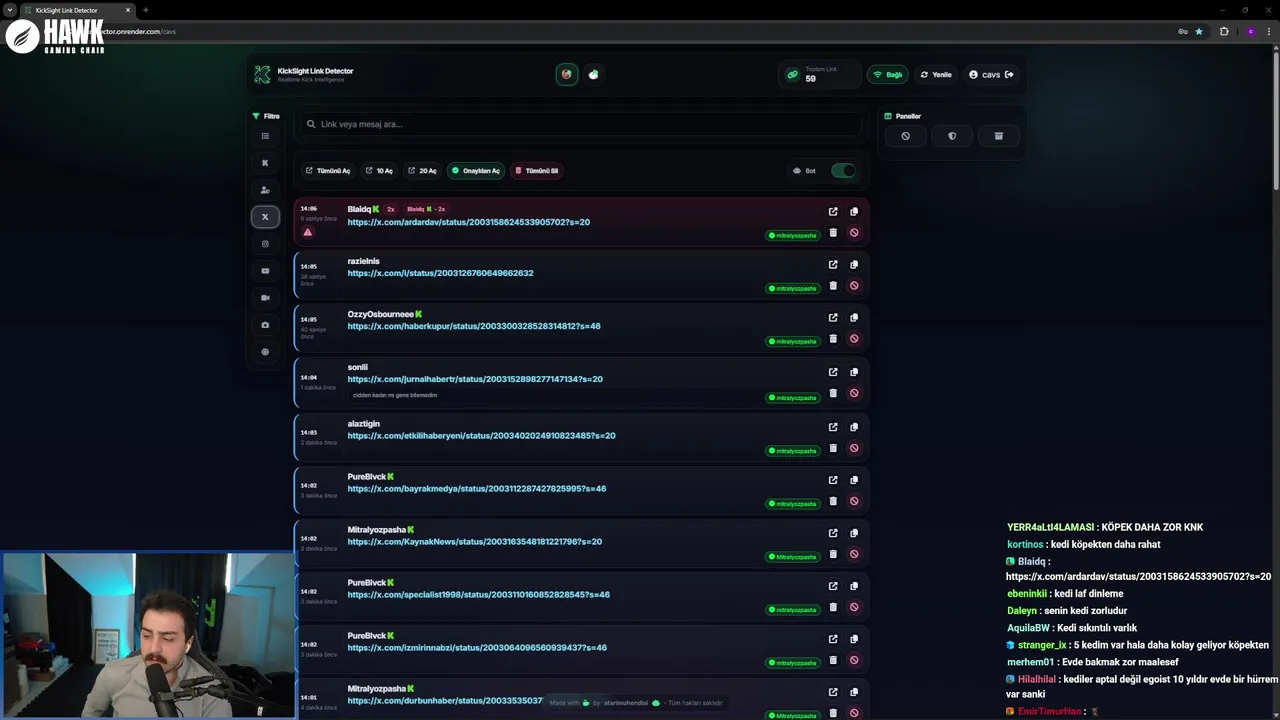Select the photo camera filter icon
Screen dimensions: 1280x720
pyautogui.click(x=265, y=325)
